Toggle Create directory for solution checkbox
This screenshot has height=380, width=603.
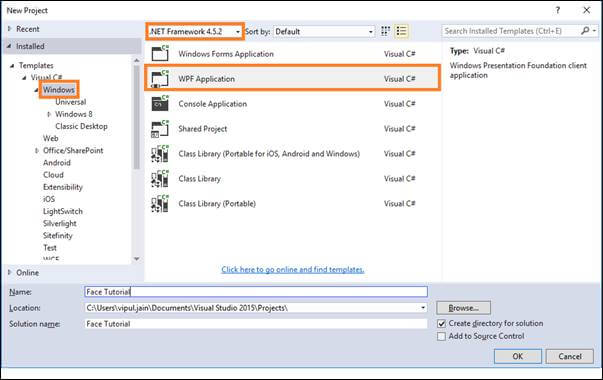tap(441, 323)
